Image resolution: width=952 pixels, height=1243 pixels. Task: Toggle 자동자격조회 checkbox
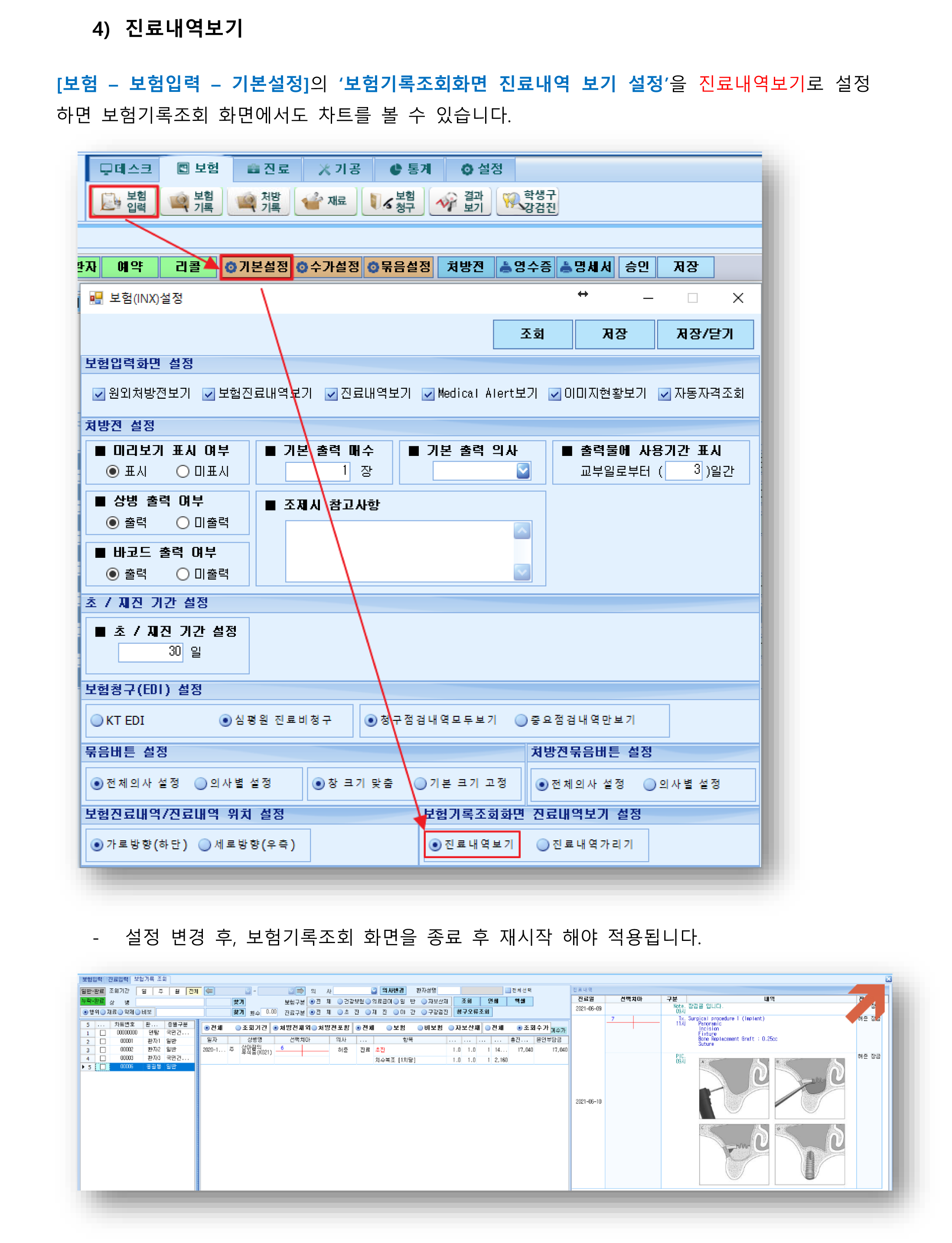click(x=665, y=394)
